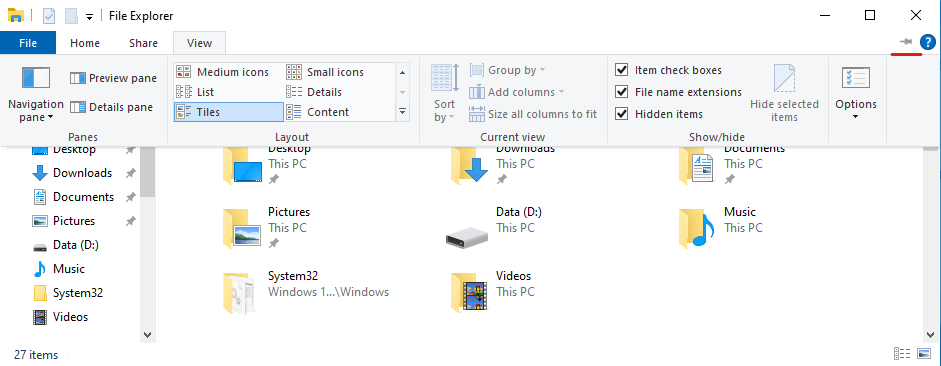Screen dimensions: 941x366
Task: Click the Pictures pin icon in sidebar
Action: (130, 221)
